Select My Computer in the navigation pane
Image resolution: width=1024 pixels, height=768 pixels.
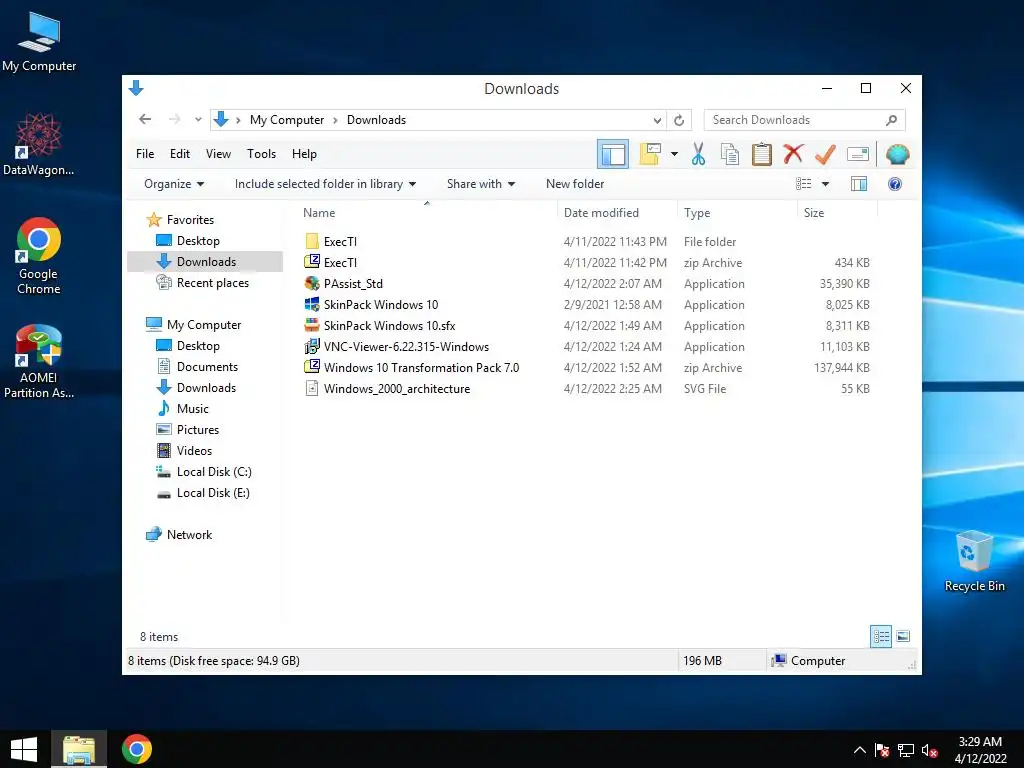pyautogui.click(x=204, y=325)
